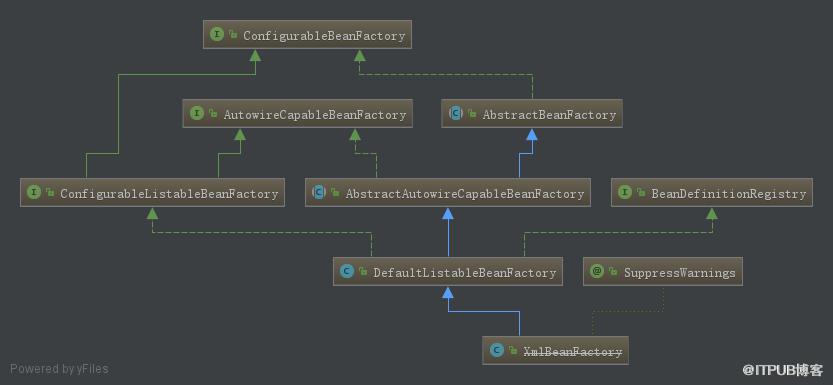The width and height of the screenshot is (833, 385).
Task: Select the SuppressWarnings annotation node
Action: click(x=662, y=271)
